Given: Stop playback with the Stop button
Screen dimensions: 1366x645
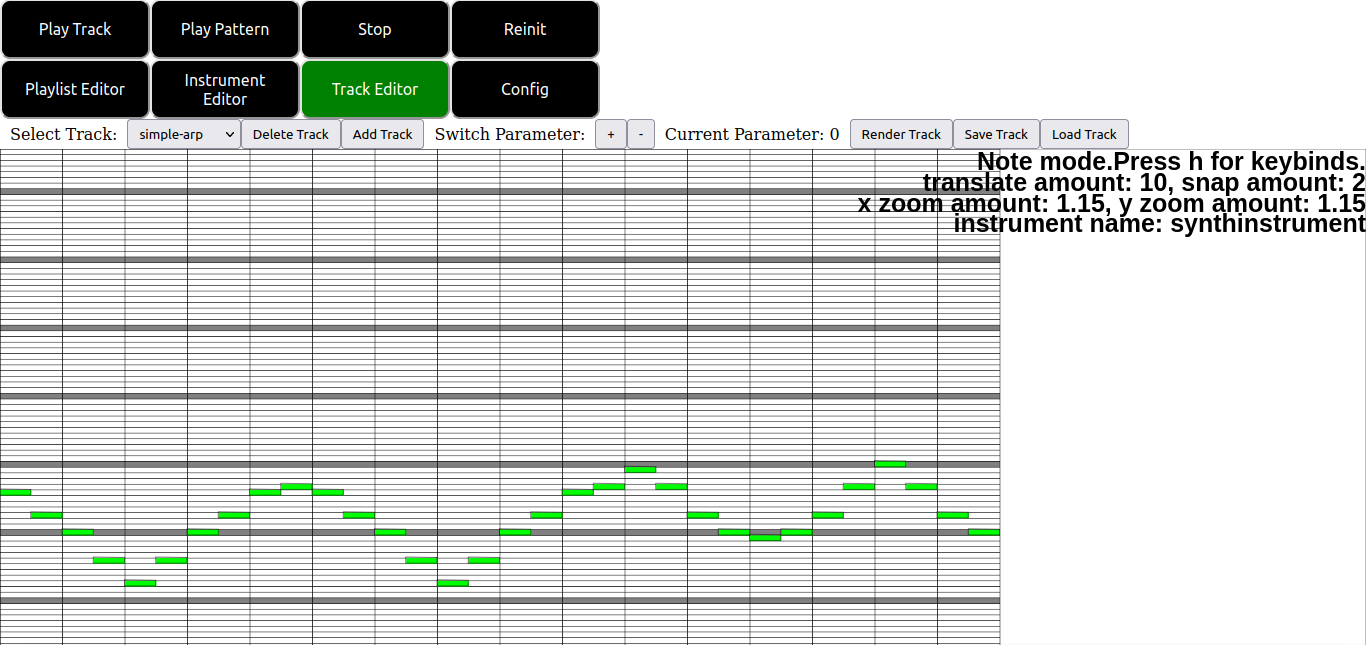Looking at the screenshot, I should tap(375, 29).
